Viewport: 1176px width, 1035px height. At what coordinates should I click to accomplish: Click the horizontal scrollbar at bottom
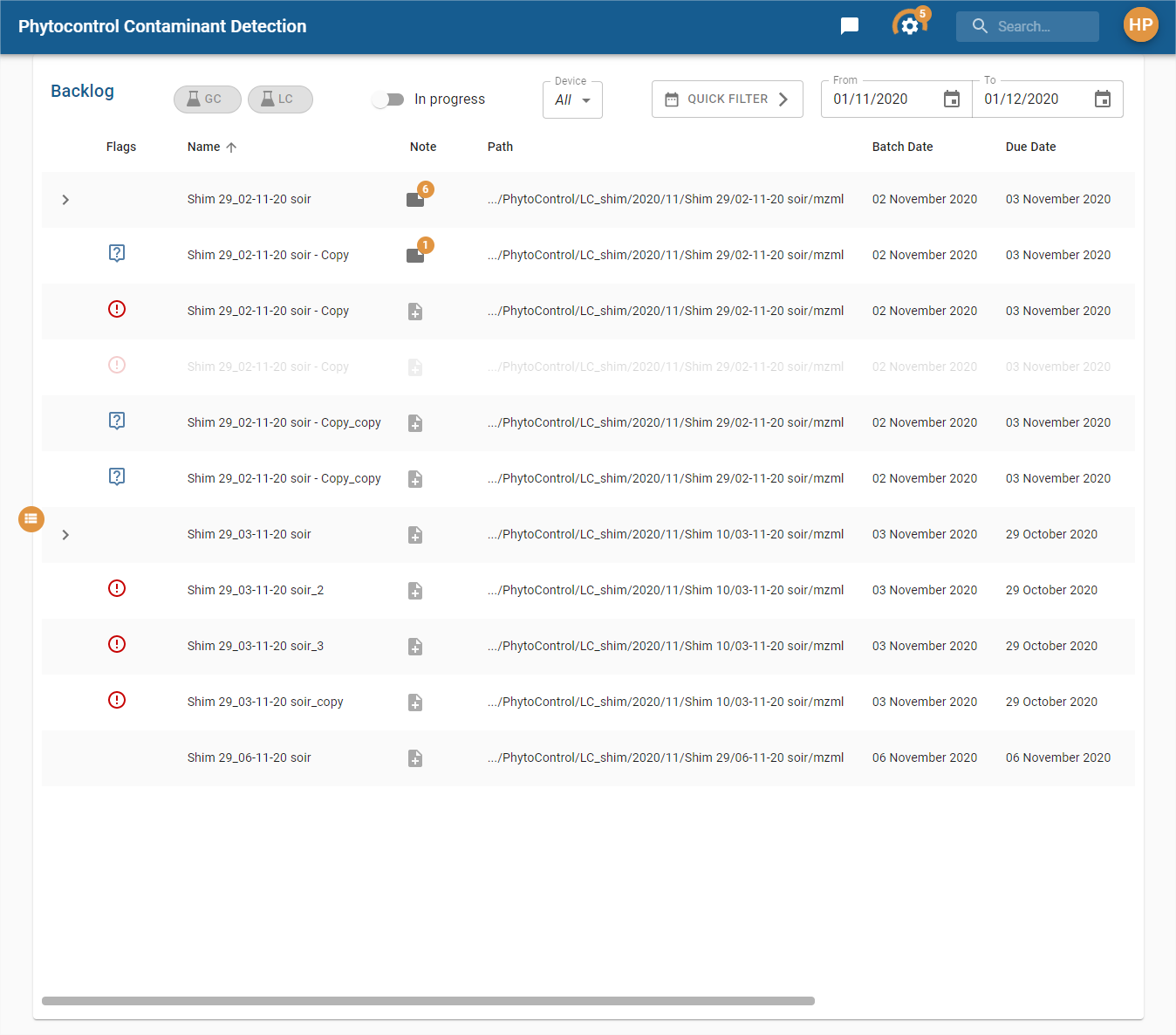point(427,1001)
